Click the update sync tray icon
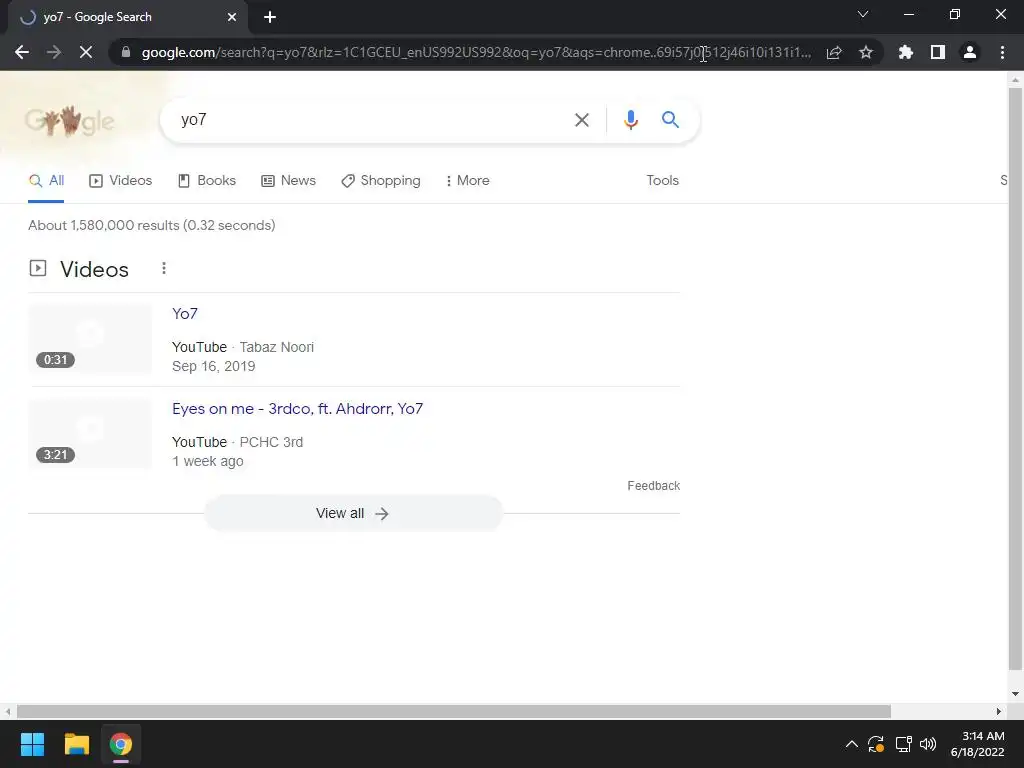 point(876,744)
